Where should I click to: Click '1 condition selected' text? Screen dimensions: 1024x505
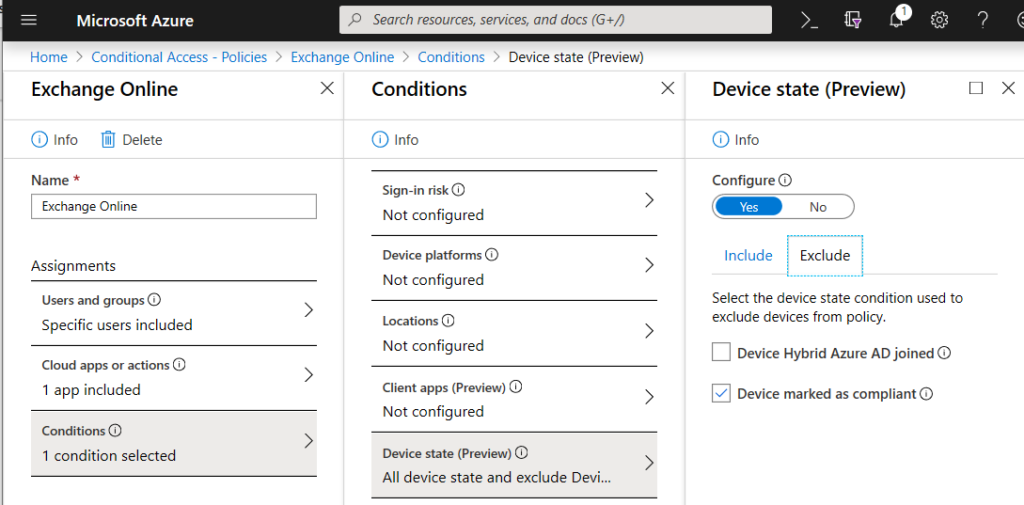(109, 455)
